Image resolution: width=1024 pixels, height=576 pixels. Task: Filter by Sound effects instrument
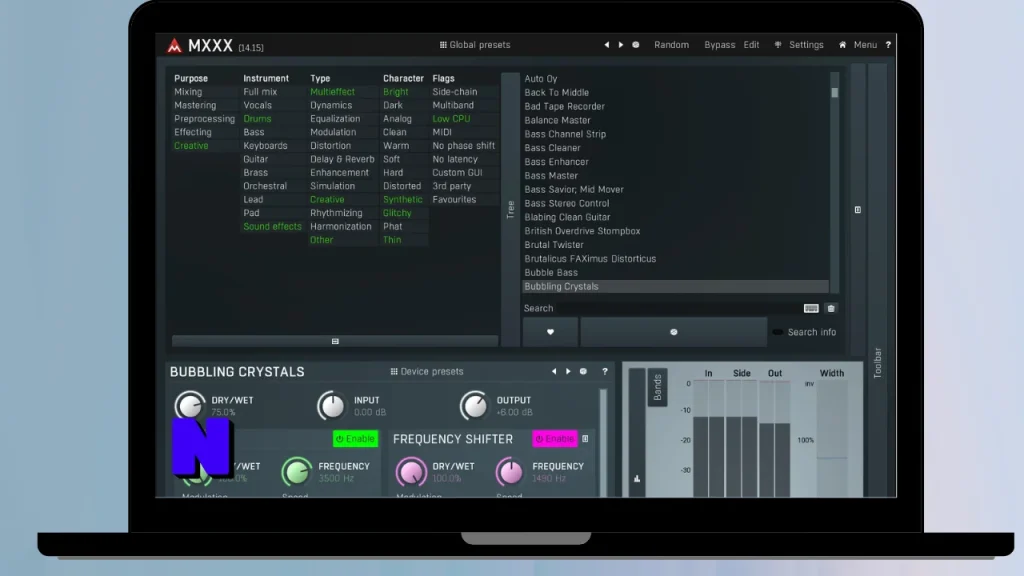272,227
